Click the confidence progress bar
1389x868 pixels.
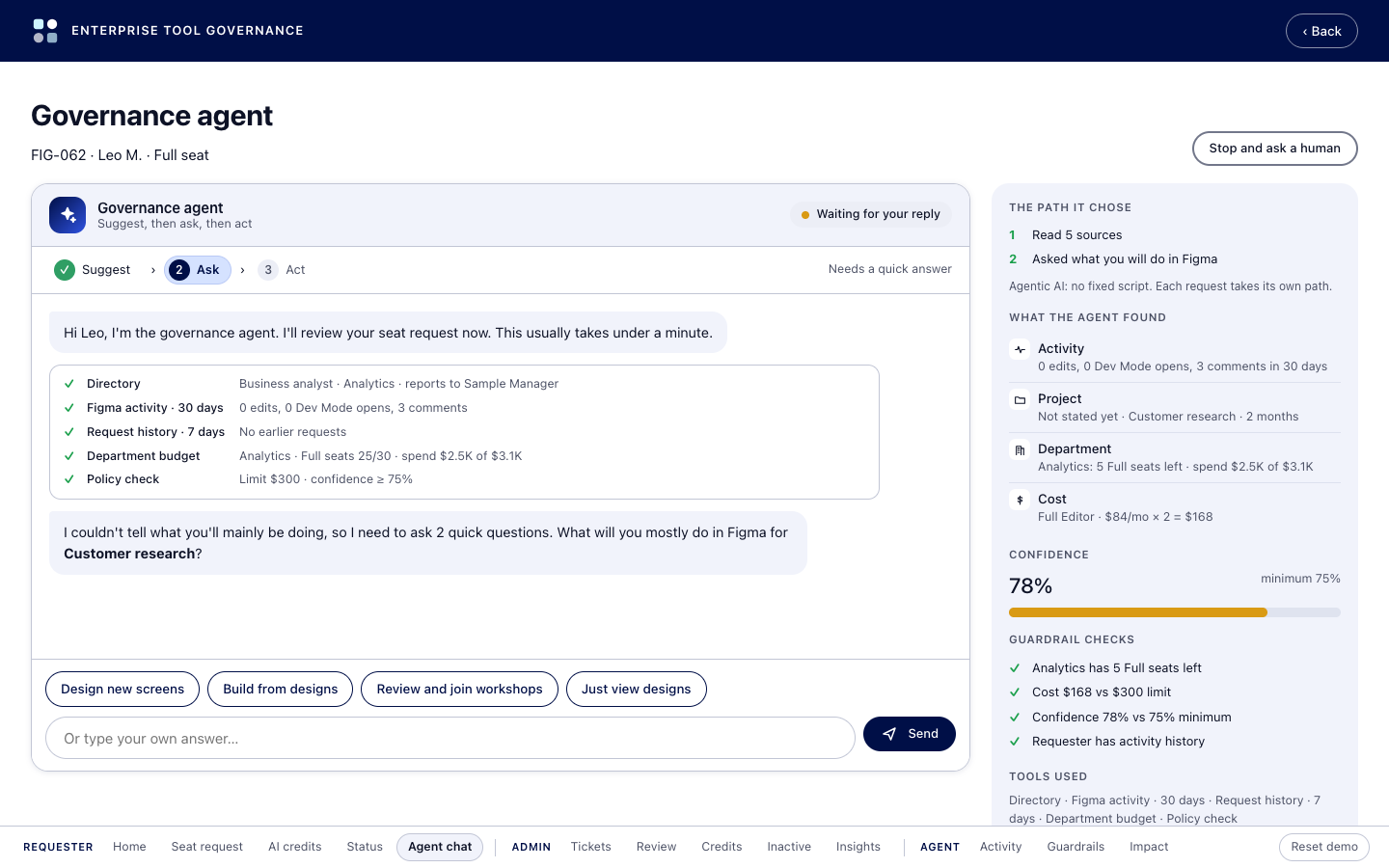tap(1175, 612)
